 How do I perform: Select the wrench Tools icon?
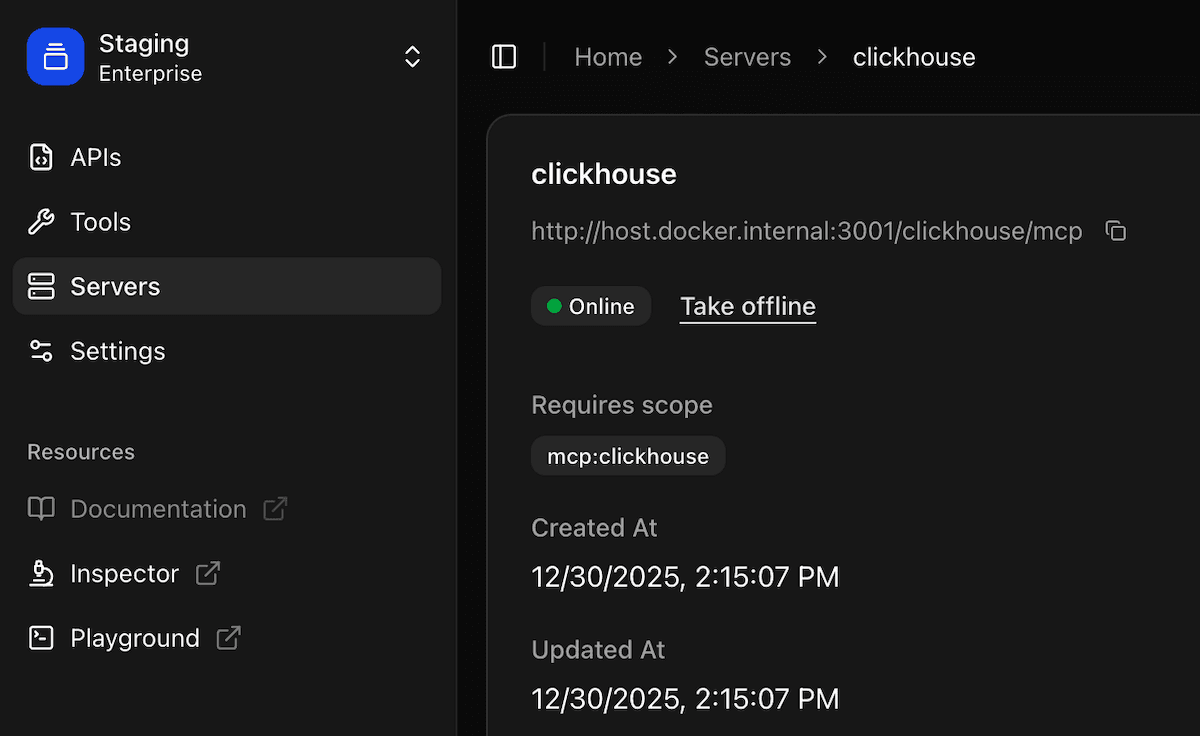(x=41, y=222)
